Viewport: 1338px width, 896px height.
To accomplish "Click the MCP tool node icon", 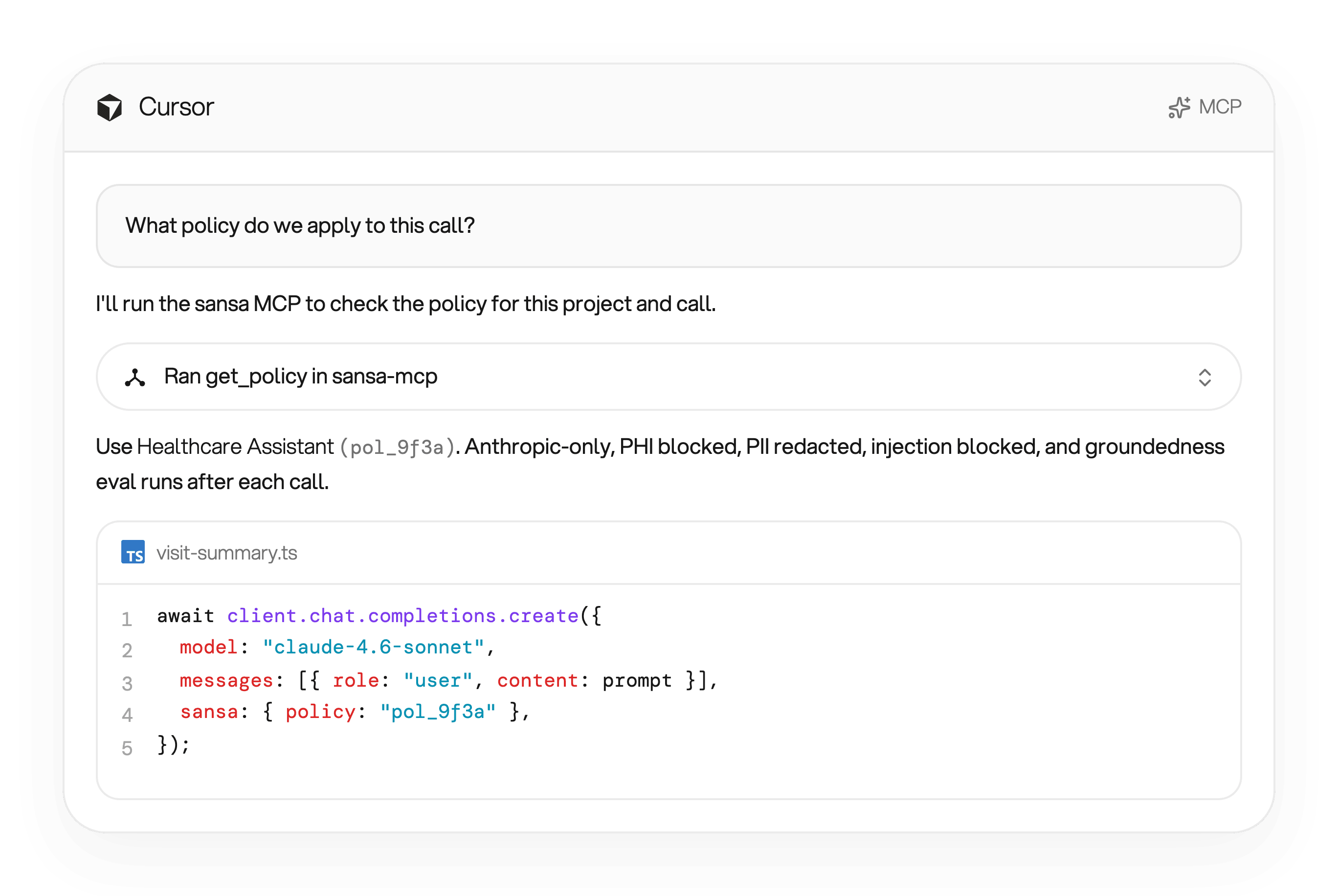I will [135, 378].
